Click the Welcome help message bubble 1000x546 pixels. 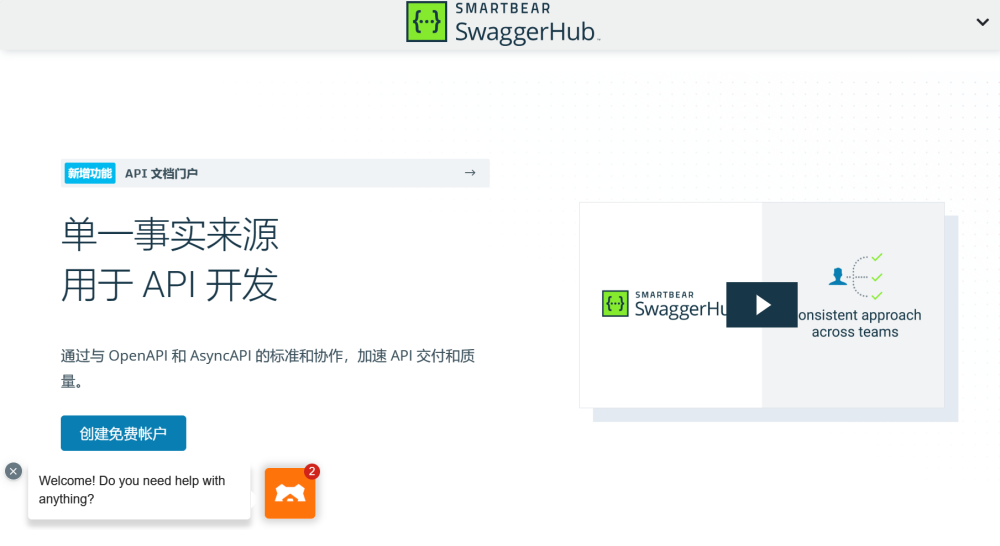coord(139,490)
